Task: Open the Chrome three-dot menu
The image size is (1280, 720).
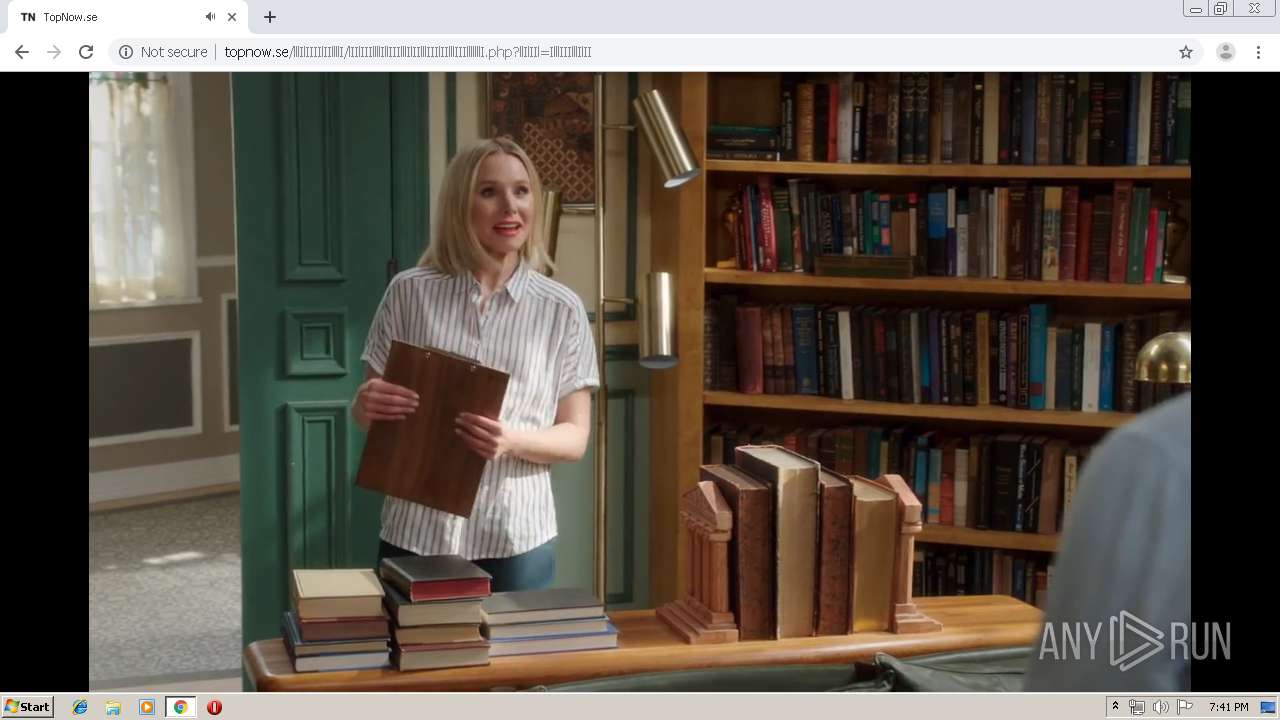Action: click(x=1259, y=52)
